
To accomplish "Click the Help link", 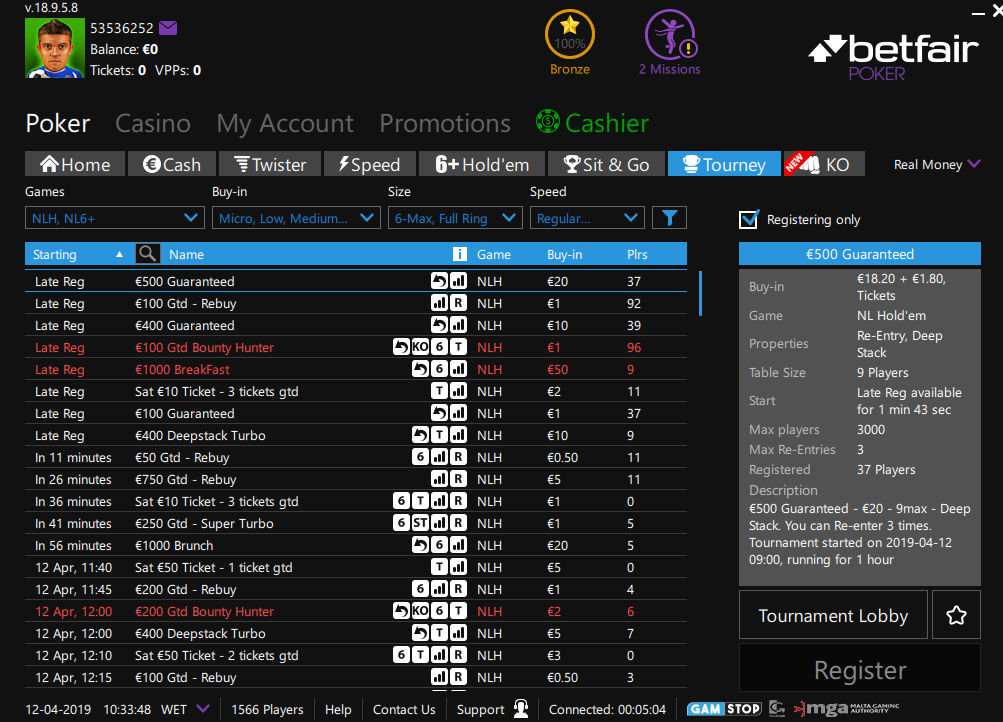I will (x=338, y=709).
